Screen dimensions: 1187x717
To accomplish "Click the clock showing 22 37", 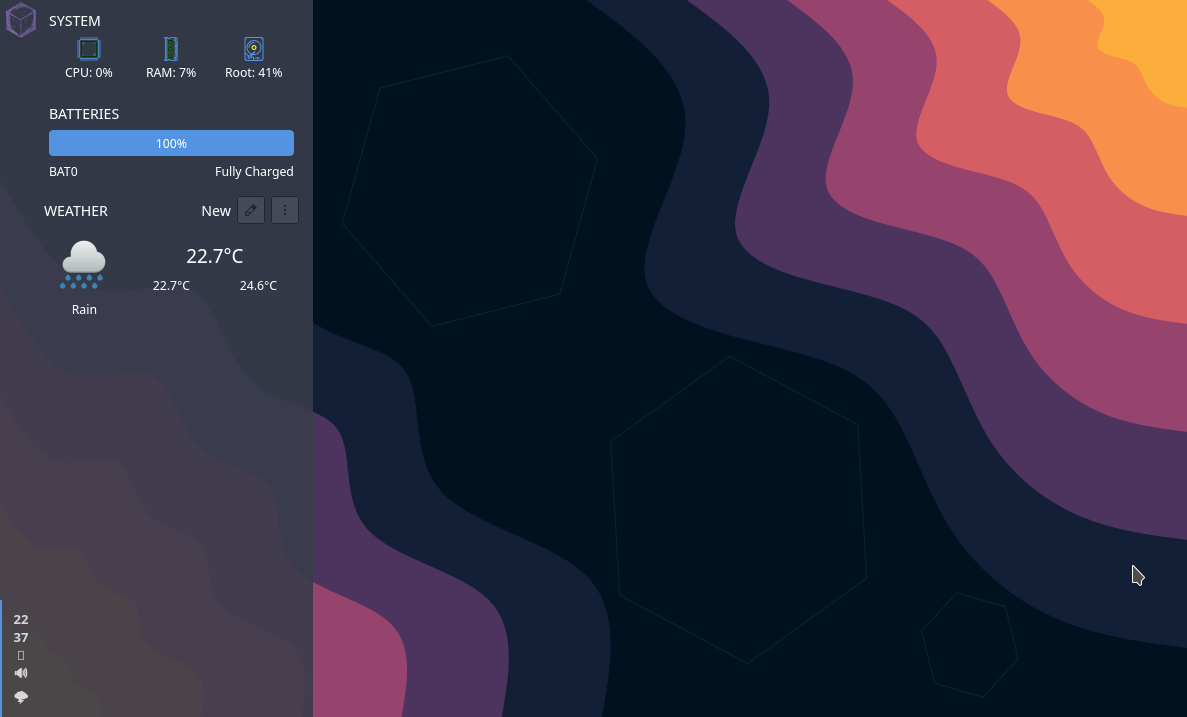I will pos(20,628).
